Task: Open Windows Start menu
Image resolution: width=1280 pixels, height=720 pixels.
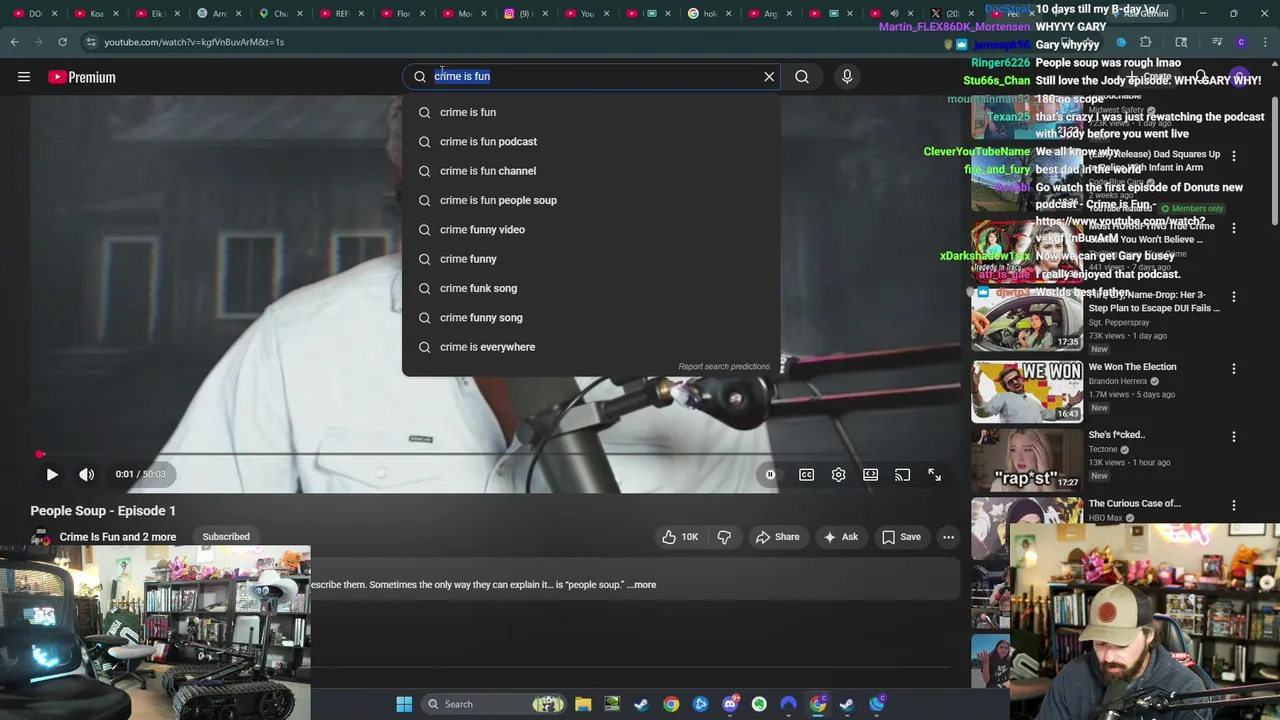Action: point(404,704)
